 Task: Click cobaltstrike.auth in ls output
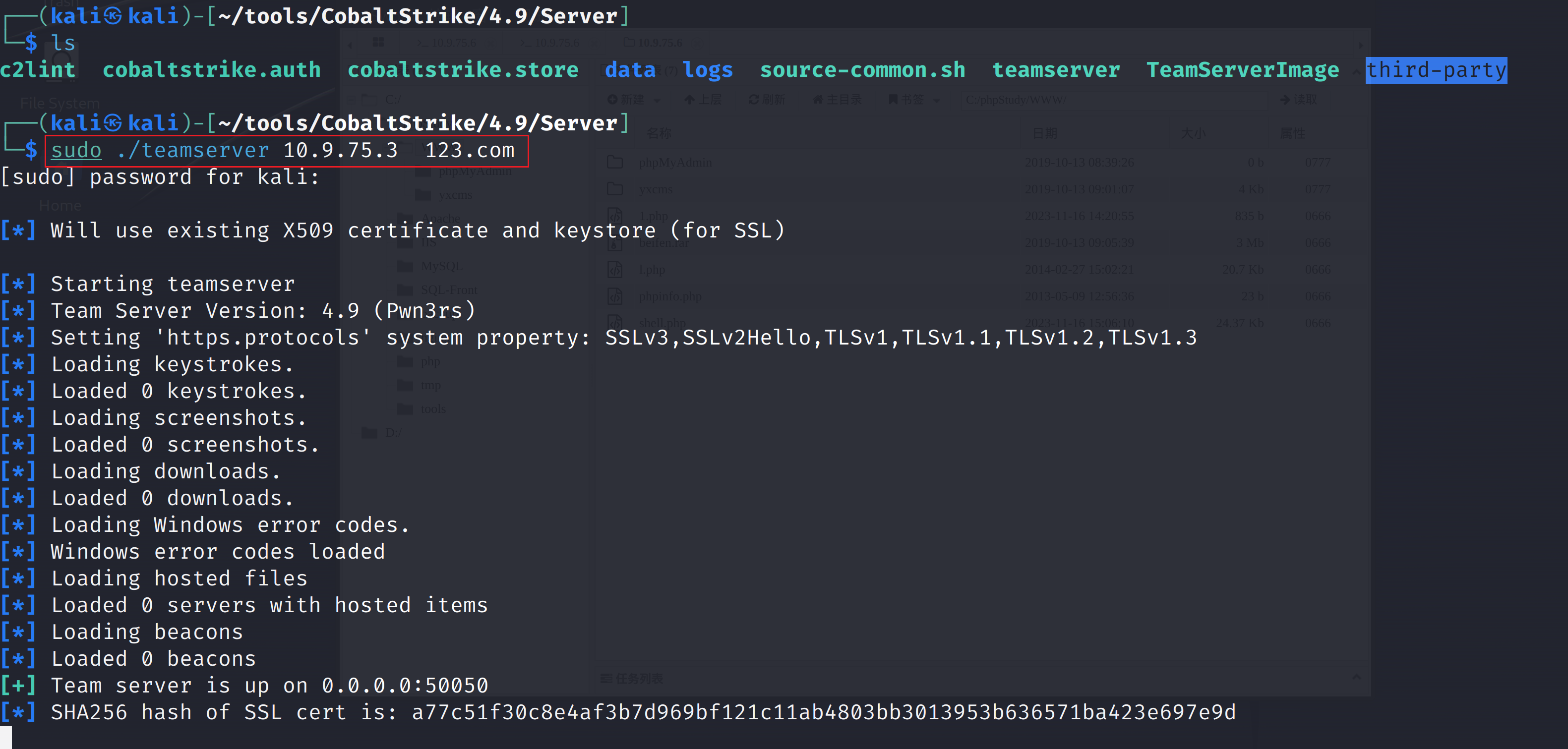tap(211, 69)
